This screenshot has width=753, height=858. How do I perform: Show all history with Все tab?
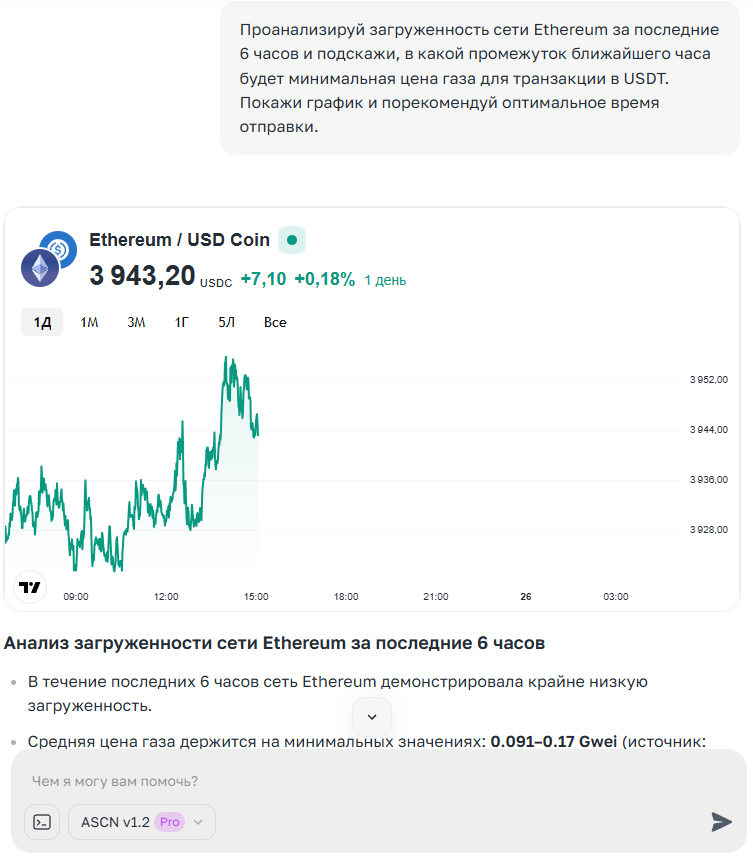pyautogui.click(x=275, y=322)
